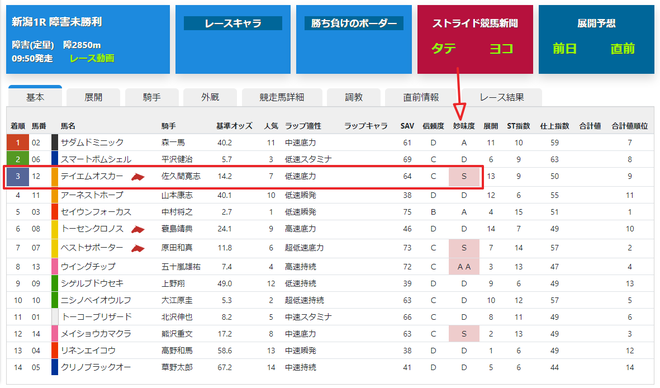The height and width of the screenshot is (388, 660).
Task: Select horse name クリノブラックオー
Action: (x=96, y=367)
